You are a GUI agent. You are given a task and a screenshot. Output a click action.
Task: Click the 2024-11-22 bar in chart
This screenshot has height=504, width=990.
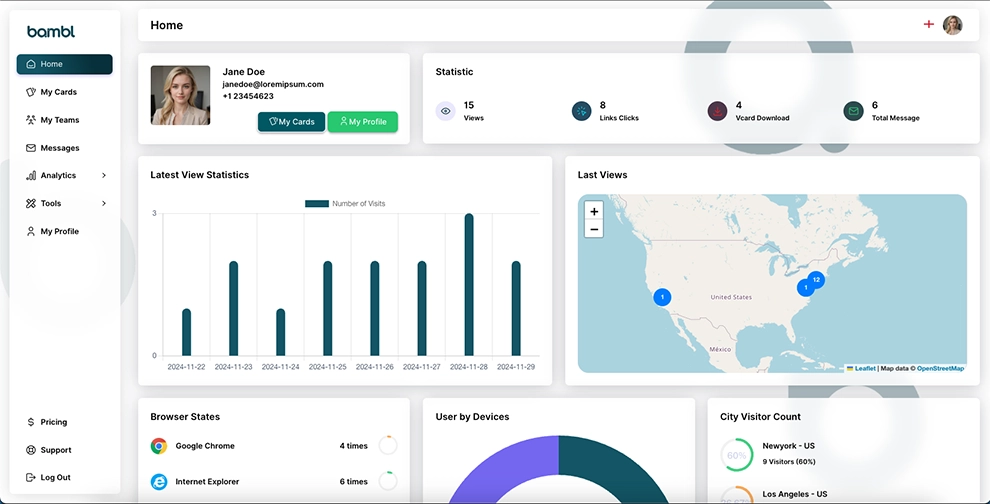(x=186, y=332)
